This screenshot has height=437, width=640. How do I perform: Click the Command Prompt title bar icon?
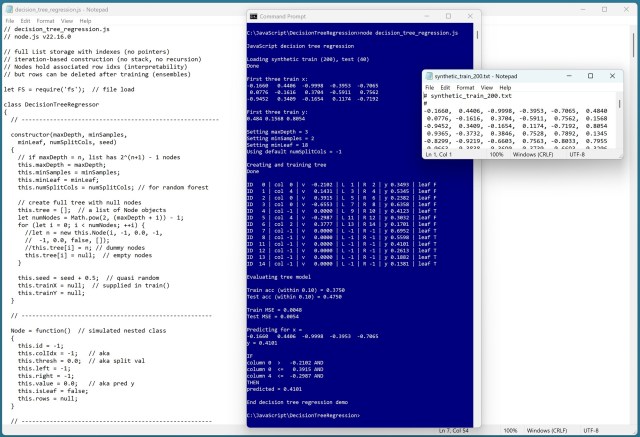255,16
